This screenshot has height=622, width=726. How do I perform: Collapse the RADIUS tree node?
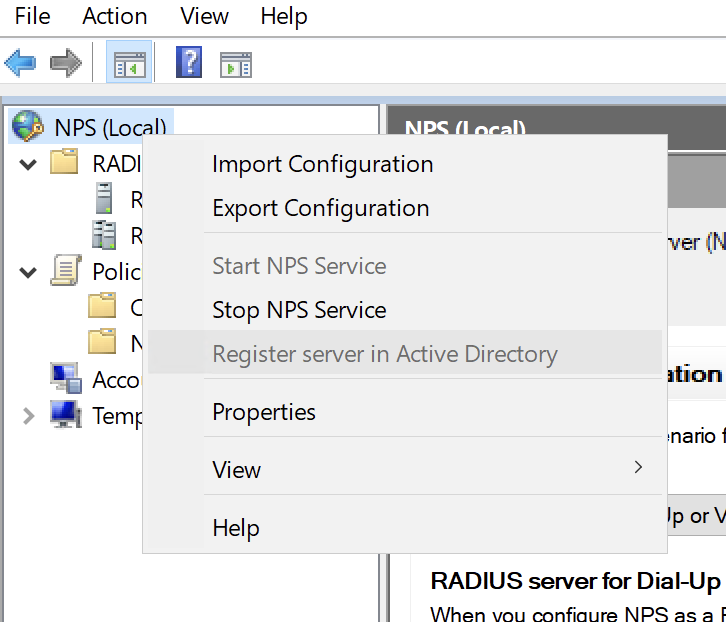[28, 164]
